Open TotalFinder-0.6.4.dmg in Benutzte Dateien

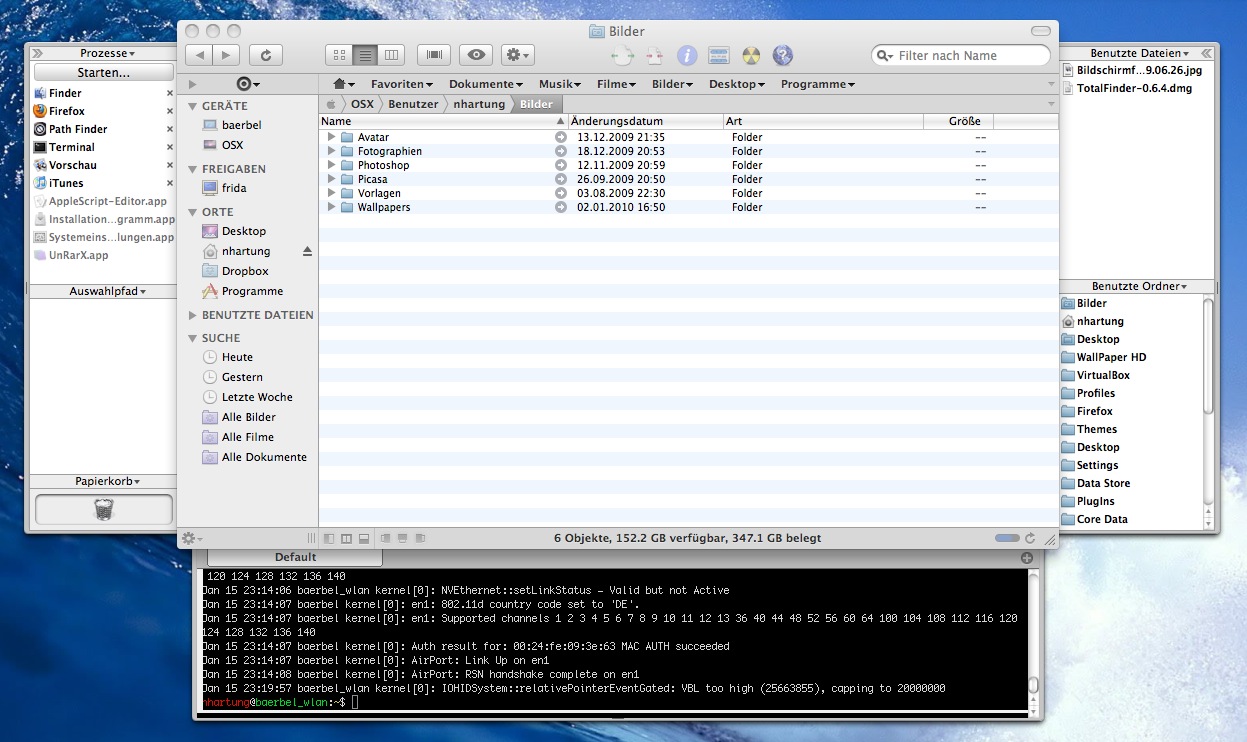click(x=1134, y=88)
